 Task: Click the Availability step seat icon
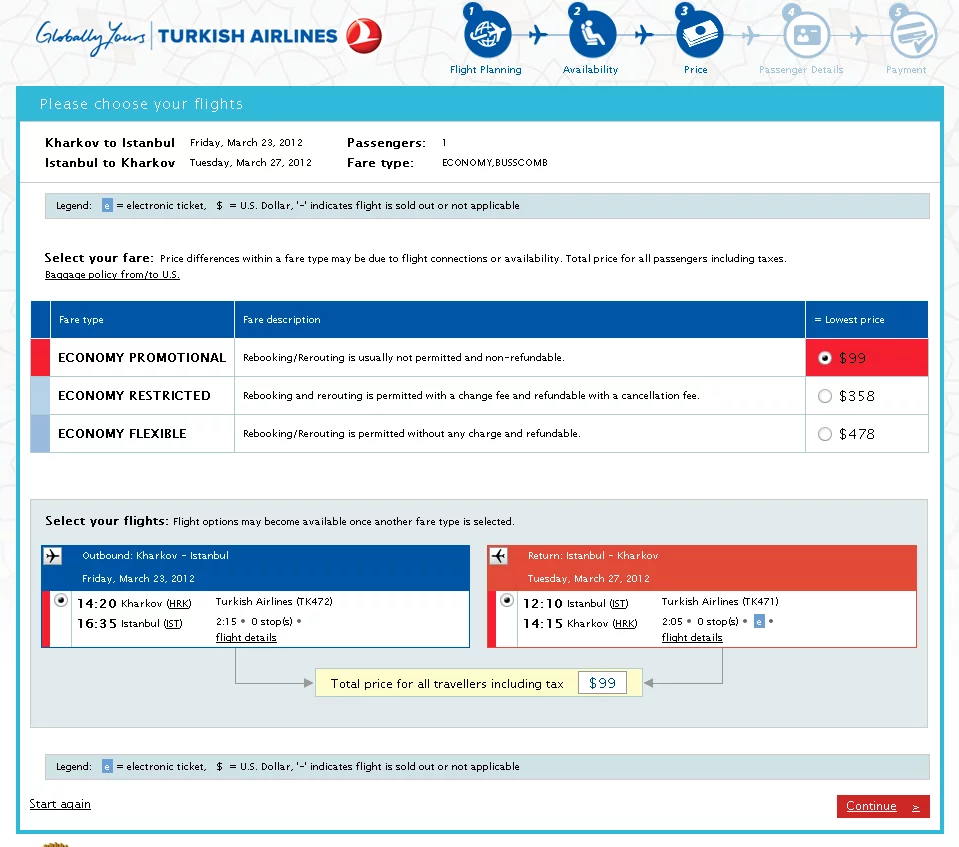point(592,35)
